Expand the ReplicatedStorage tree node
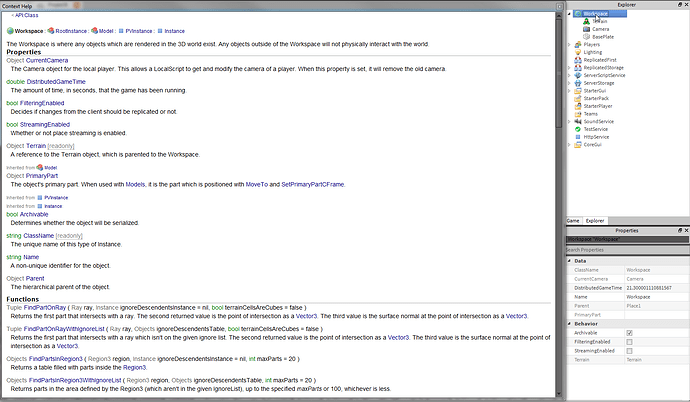Screen dimensions: 690x402 [x=569, y=68]
